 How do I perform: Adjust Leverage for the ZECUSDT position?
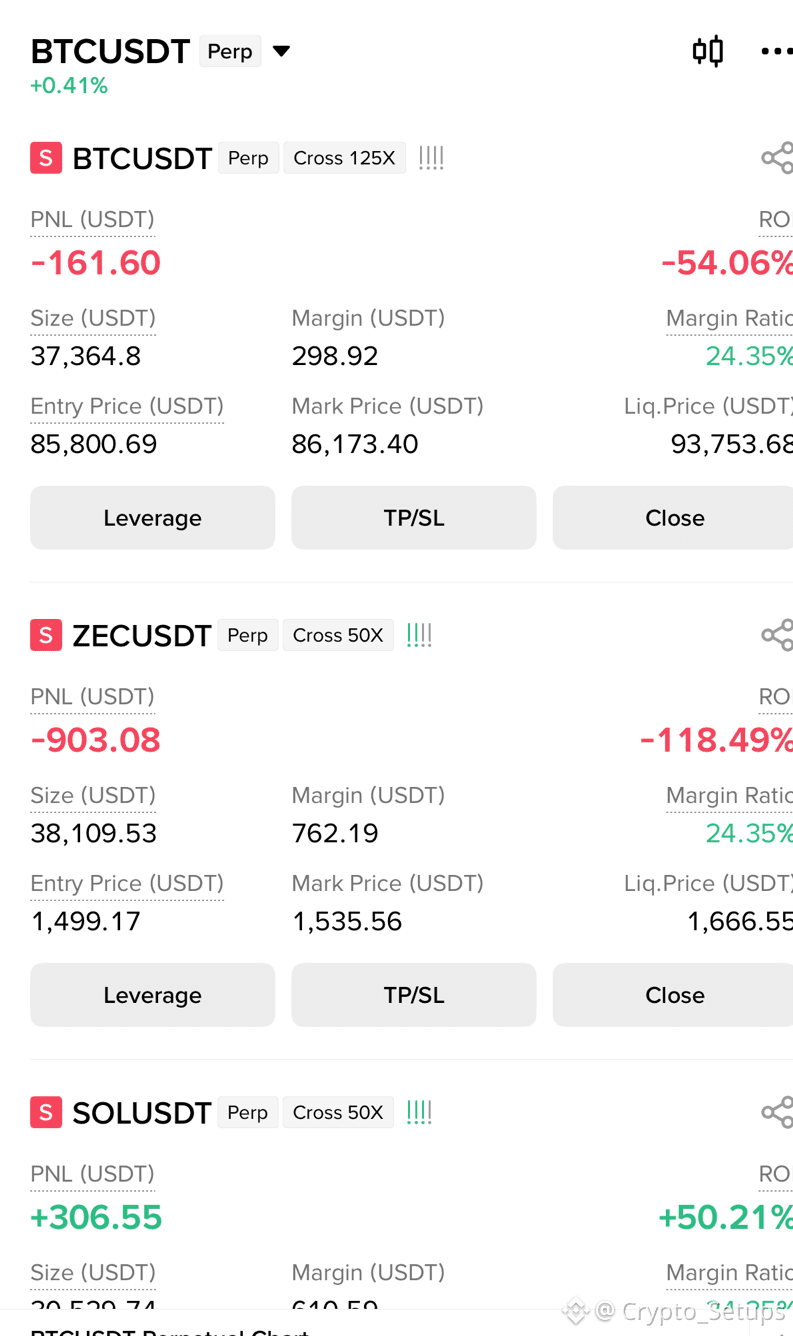coord(152,995)
